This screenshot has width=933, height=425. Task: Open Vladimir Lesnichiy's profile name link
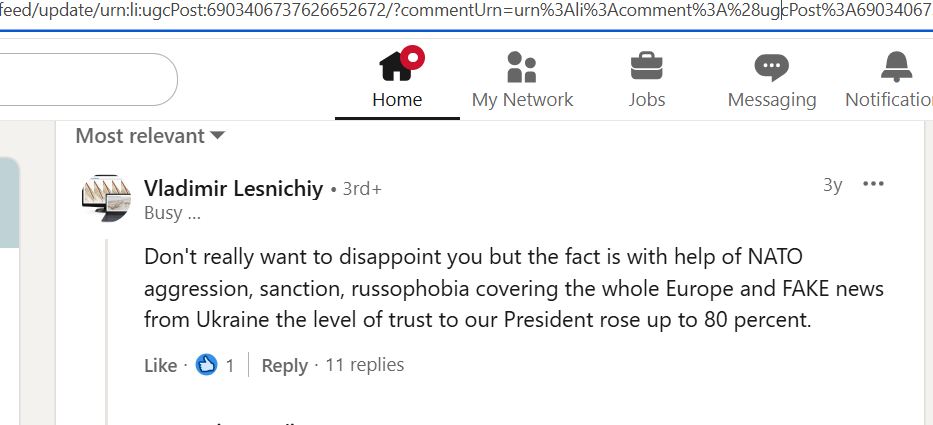click(233, 188)
